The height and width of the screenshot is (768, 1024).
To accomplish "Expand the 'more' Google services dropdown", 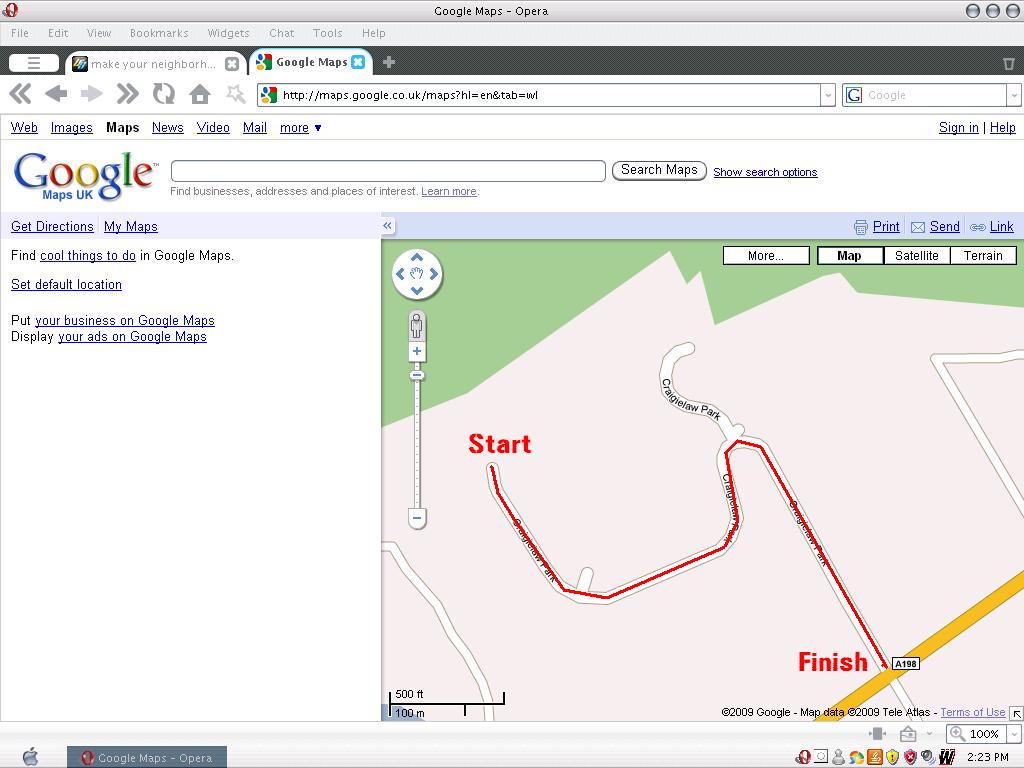I will (300, 127).
